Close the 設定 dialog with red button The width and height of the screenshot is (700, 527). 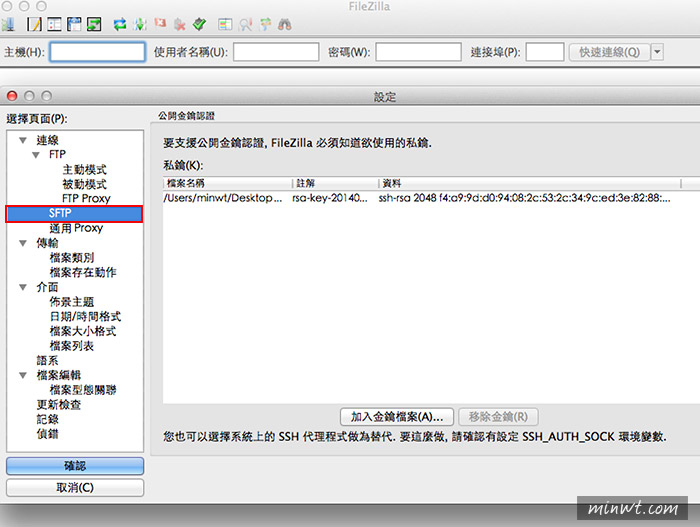click(x=12, y=96)
